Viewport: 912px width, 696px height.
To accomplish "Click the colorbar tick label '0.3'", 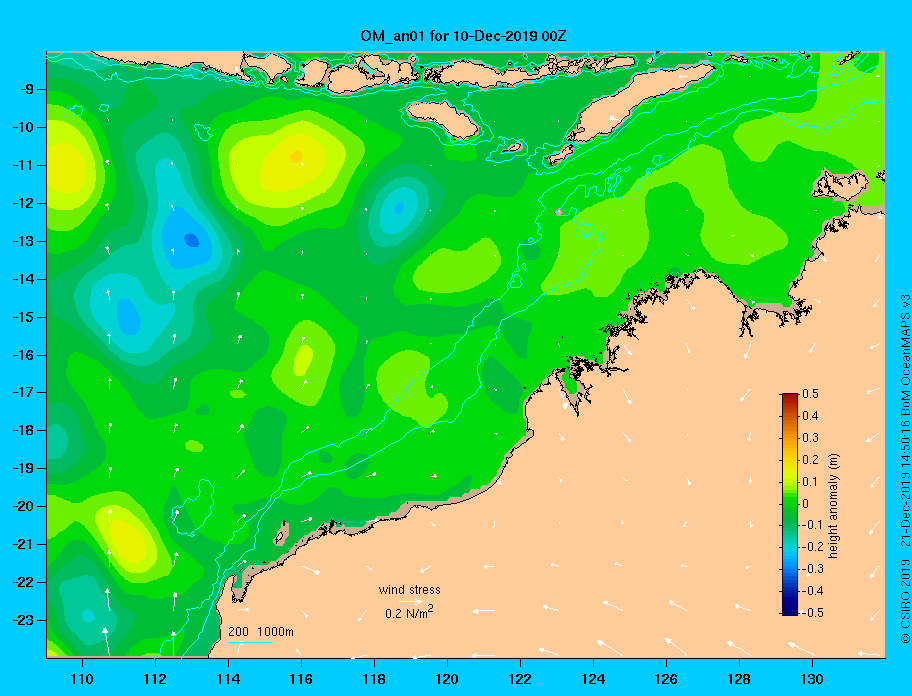I will (811, 438).
